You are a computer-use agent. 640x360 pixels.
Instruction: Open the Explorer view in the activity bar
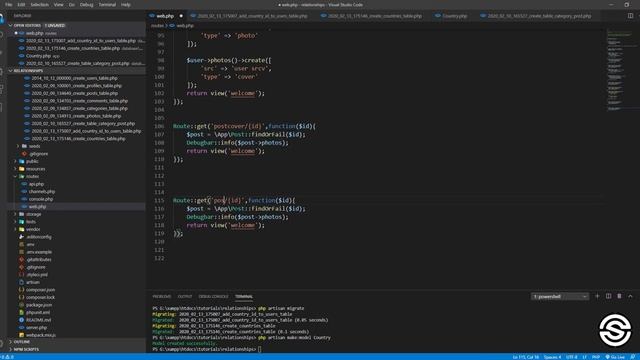[2, 18]
